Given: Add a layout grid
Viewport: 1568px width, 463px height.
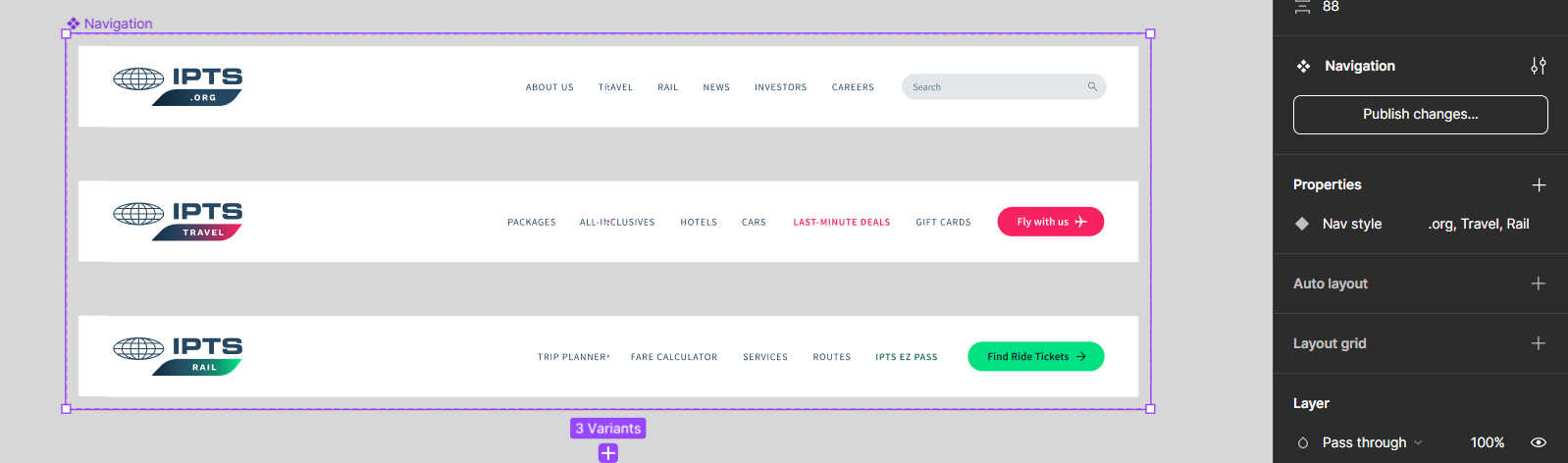Looking at the screenshot, I should 1538,343.
